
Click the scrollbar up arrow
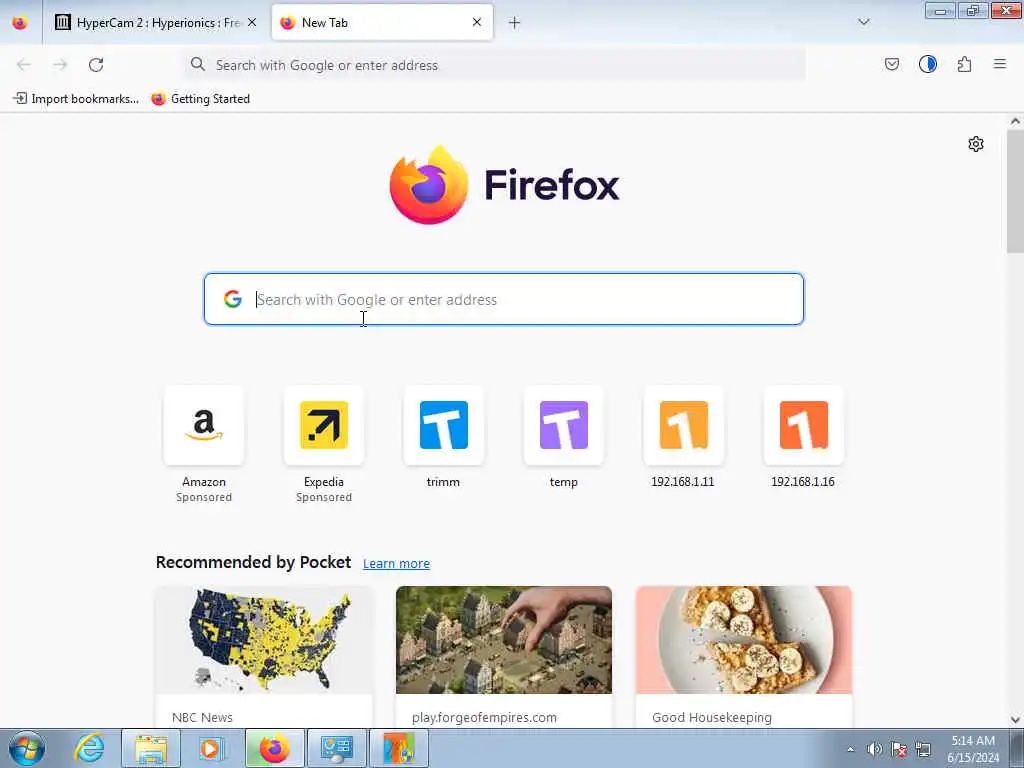1015,121
